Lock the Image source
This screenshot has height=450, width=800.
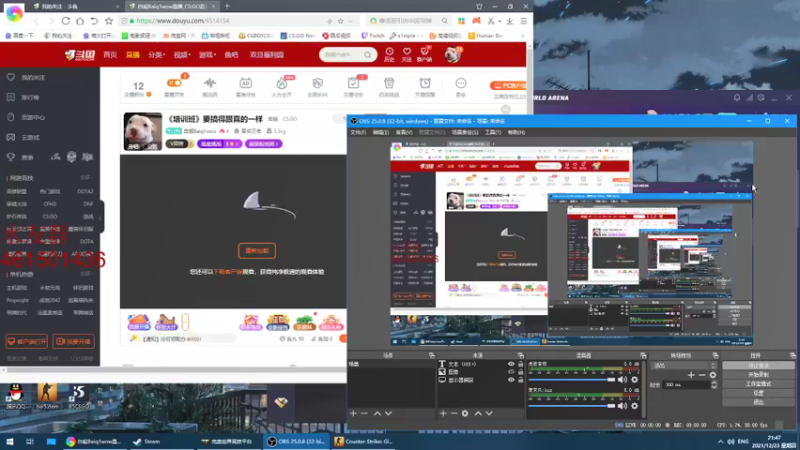click(x=520, y=372)
